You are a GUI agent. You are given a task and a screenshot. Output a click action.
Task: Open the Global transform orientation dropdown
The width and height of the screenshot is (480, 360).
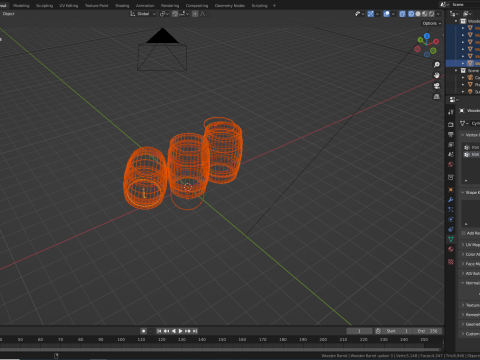tap(143, 14)
